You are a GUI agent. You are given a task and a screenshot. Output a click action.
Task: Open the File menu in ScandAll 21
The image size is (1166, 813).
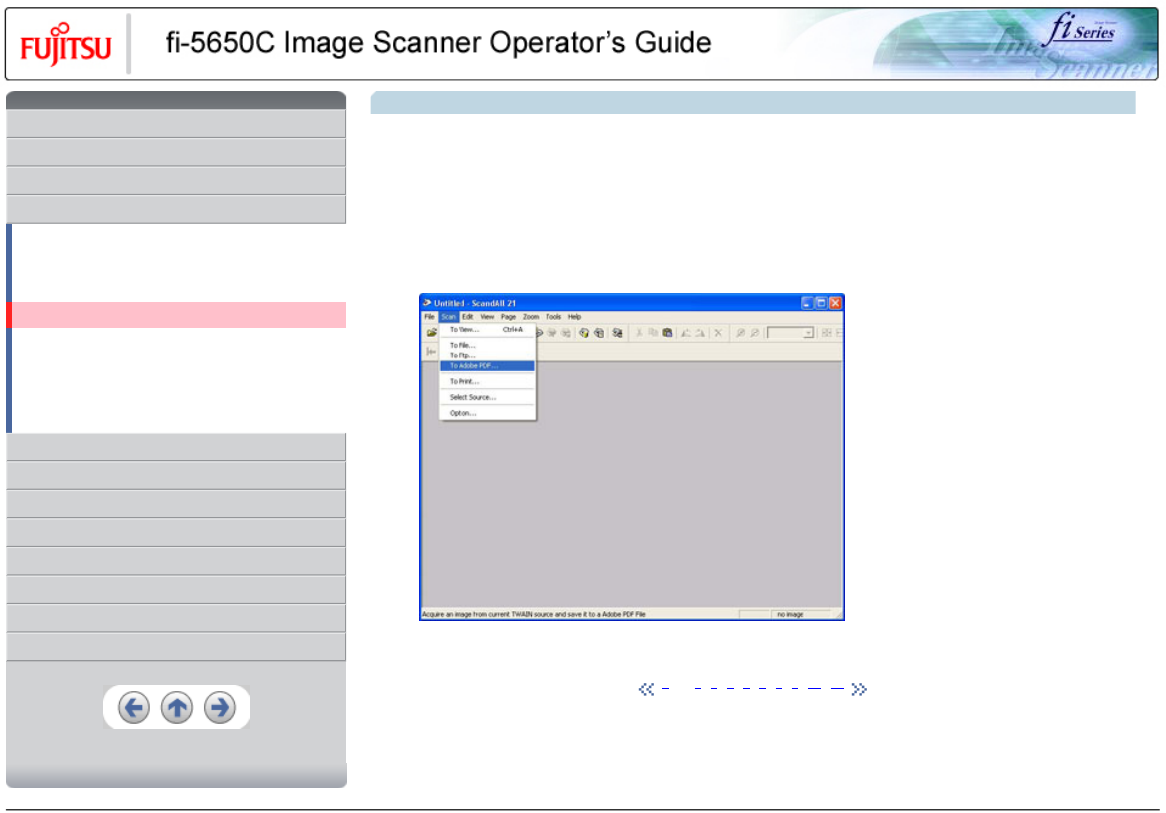pos(429,317)
